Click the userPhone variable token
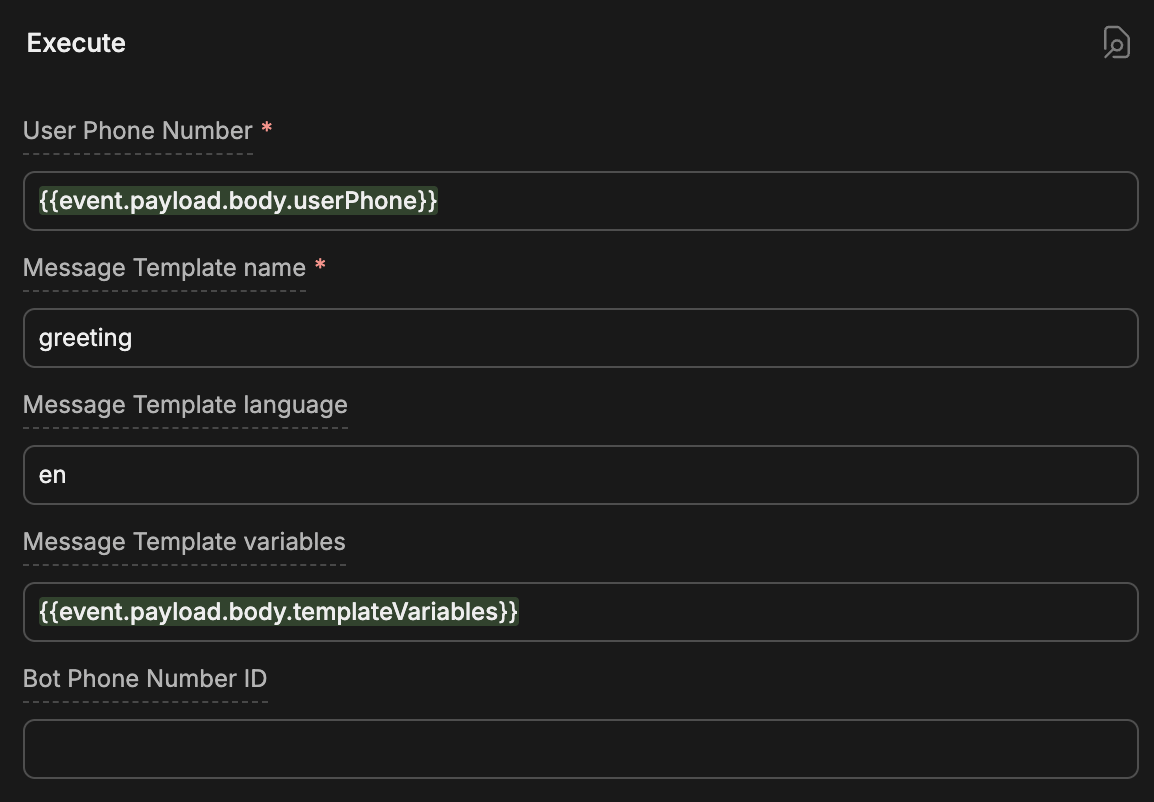 (236, 200)
